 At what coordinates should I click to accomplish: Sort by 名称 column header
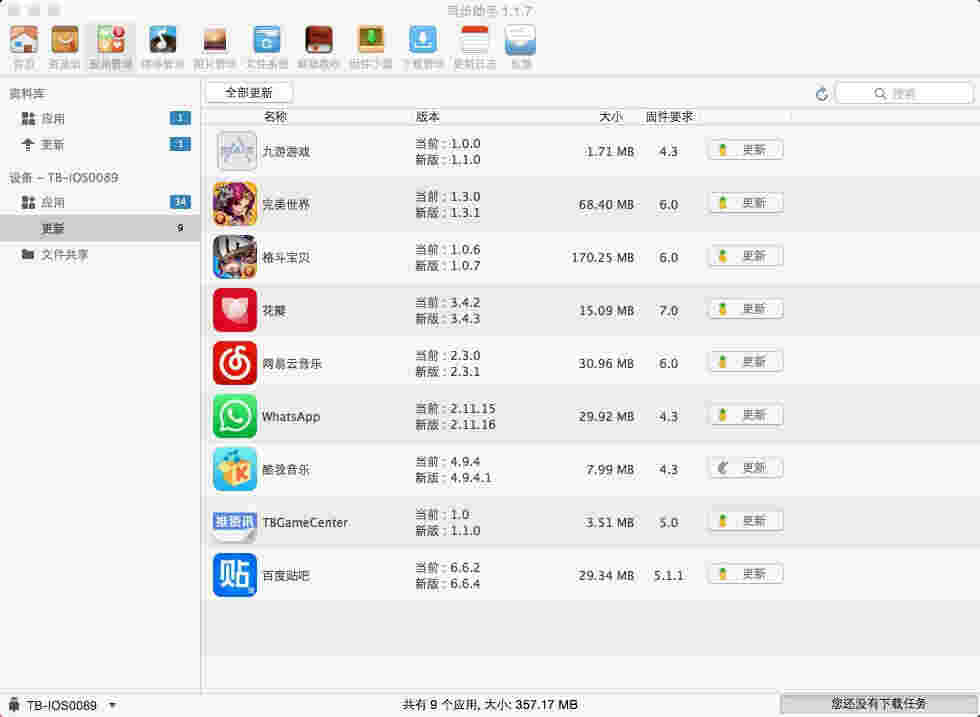click(x=276, y=116)
